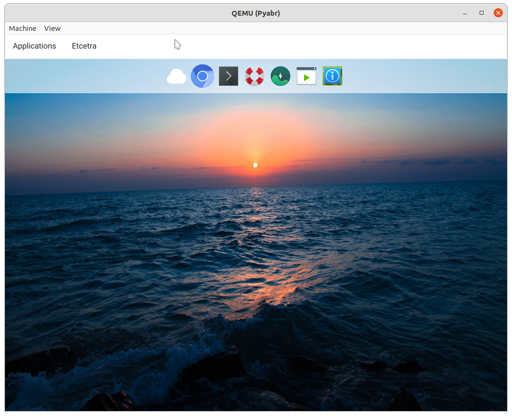Minimize the QEMU window
The width and height of the screenshot is (512, 416).
coord(465,13)
